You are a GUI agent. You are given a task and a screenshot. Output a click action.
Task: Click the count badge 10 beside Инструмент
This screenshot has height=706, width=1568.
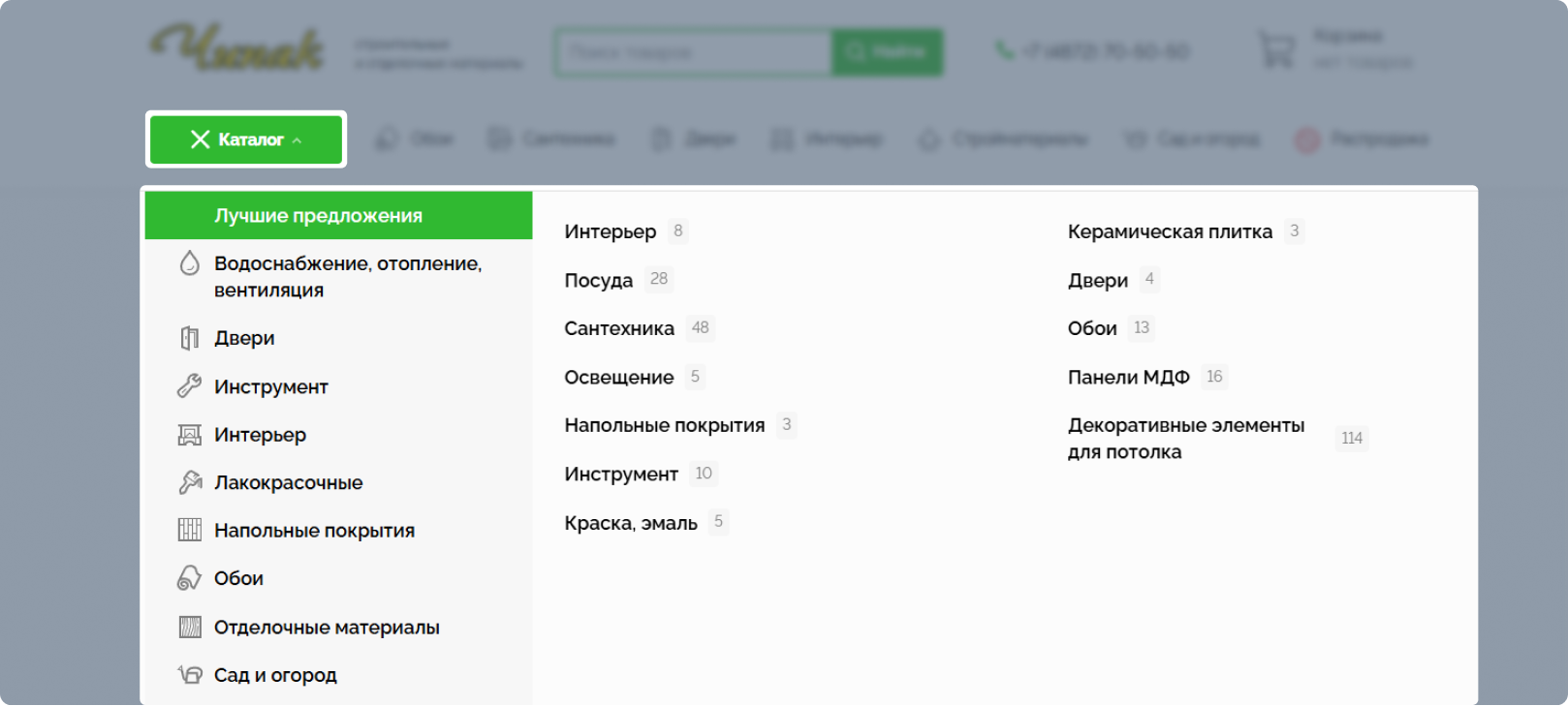coord(704,473)
